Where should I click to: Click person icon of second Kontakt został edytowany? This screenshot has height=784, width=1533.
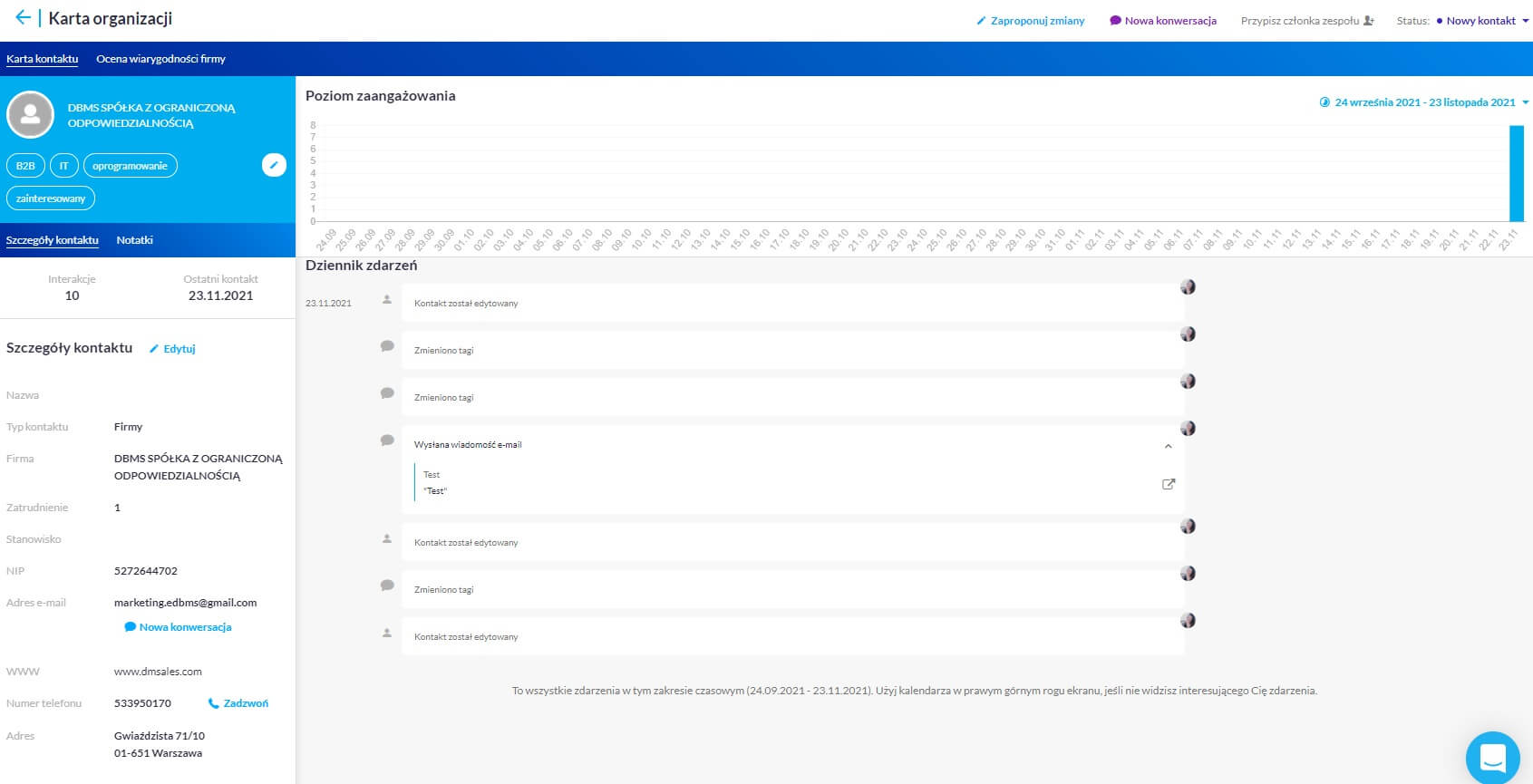pyautogui.click(x=387, y=538)
